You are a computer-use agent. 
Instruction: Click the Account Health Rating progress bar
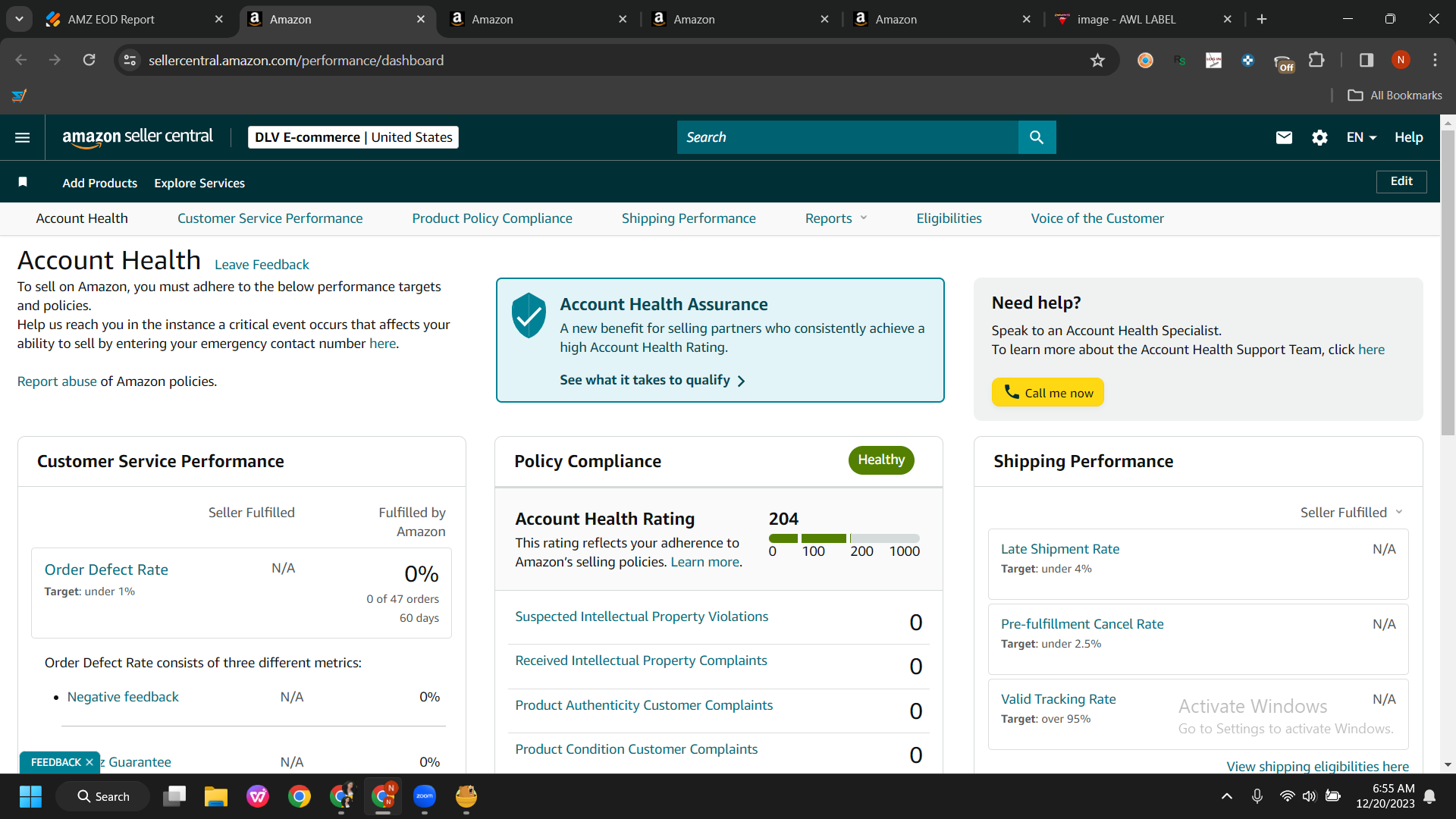844,538
